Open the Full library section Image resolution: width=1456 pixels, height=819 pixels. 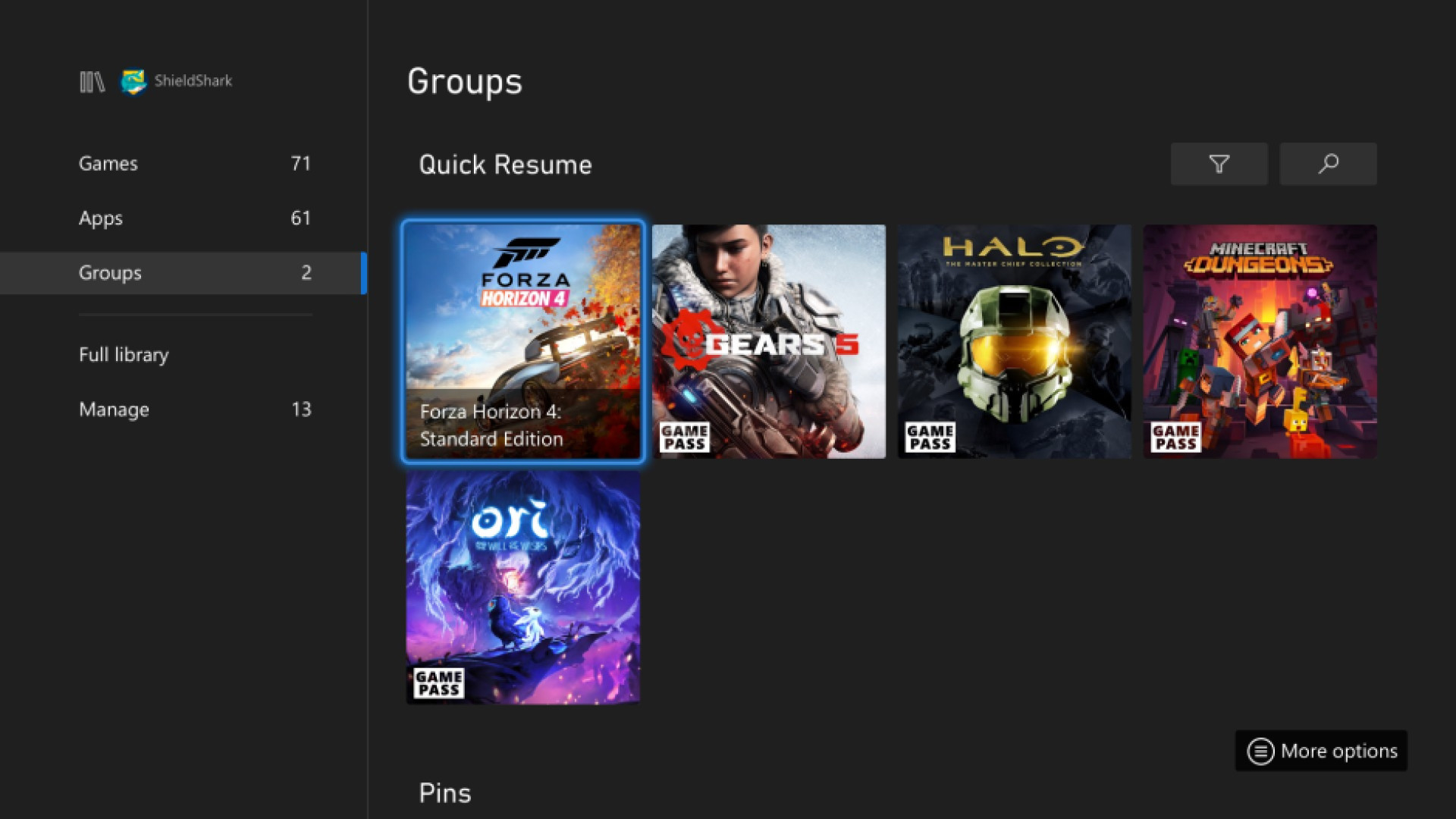coord(123,354)
